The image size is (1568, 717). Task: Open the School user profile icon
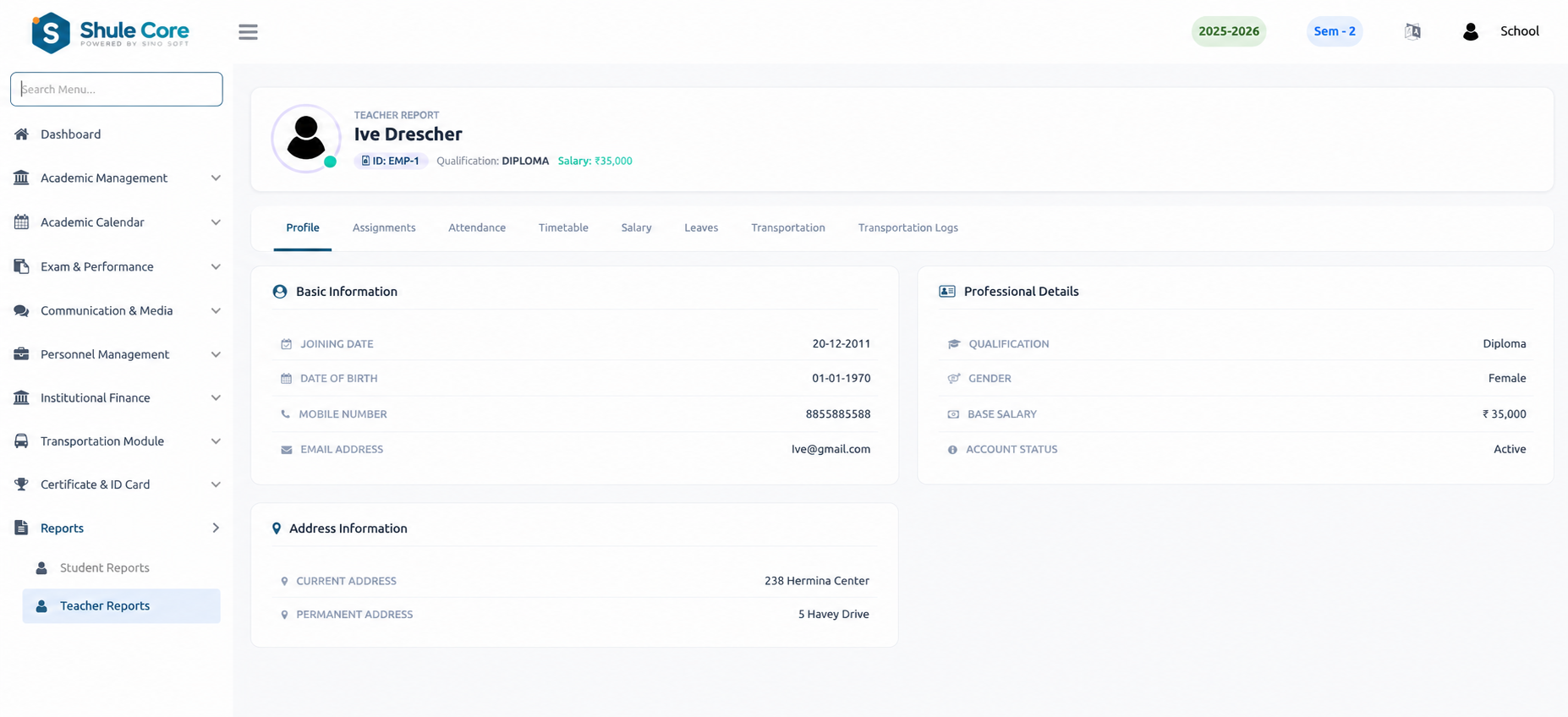pos(1471,31)
